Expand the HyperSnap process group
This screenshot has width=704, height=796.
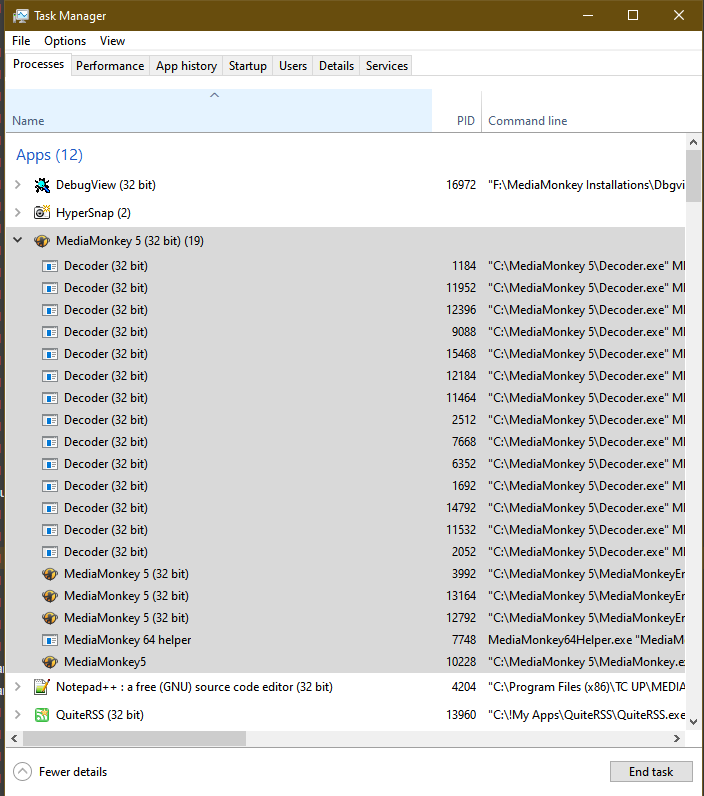coord(18,213)
